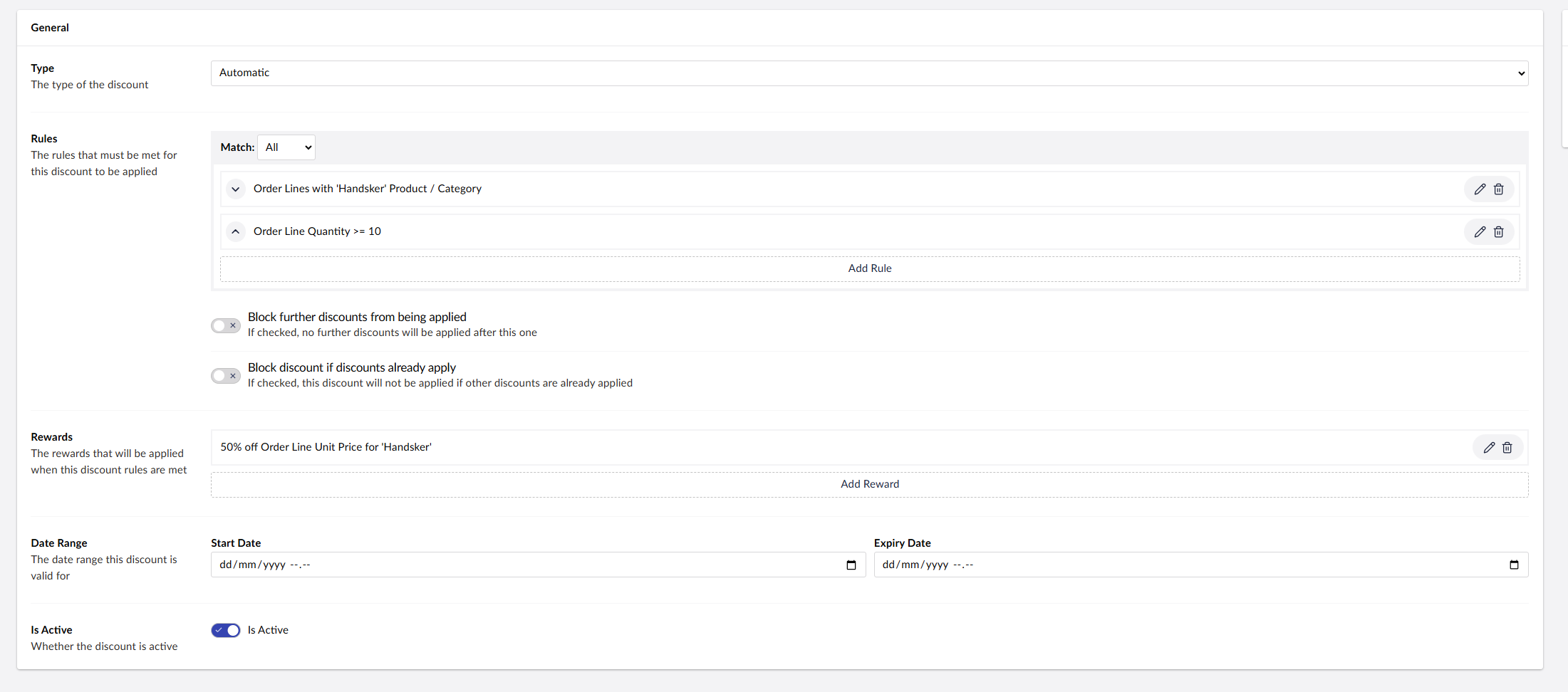The height and width of the screenshot is (692, 1568).
Task: Open the Match rules dropdown
Action: click(x=286, y=147)
